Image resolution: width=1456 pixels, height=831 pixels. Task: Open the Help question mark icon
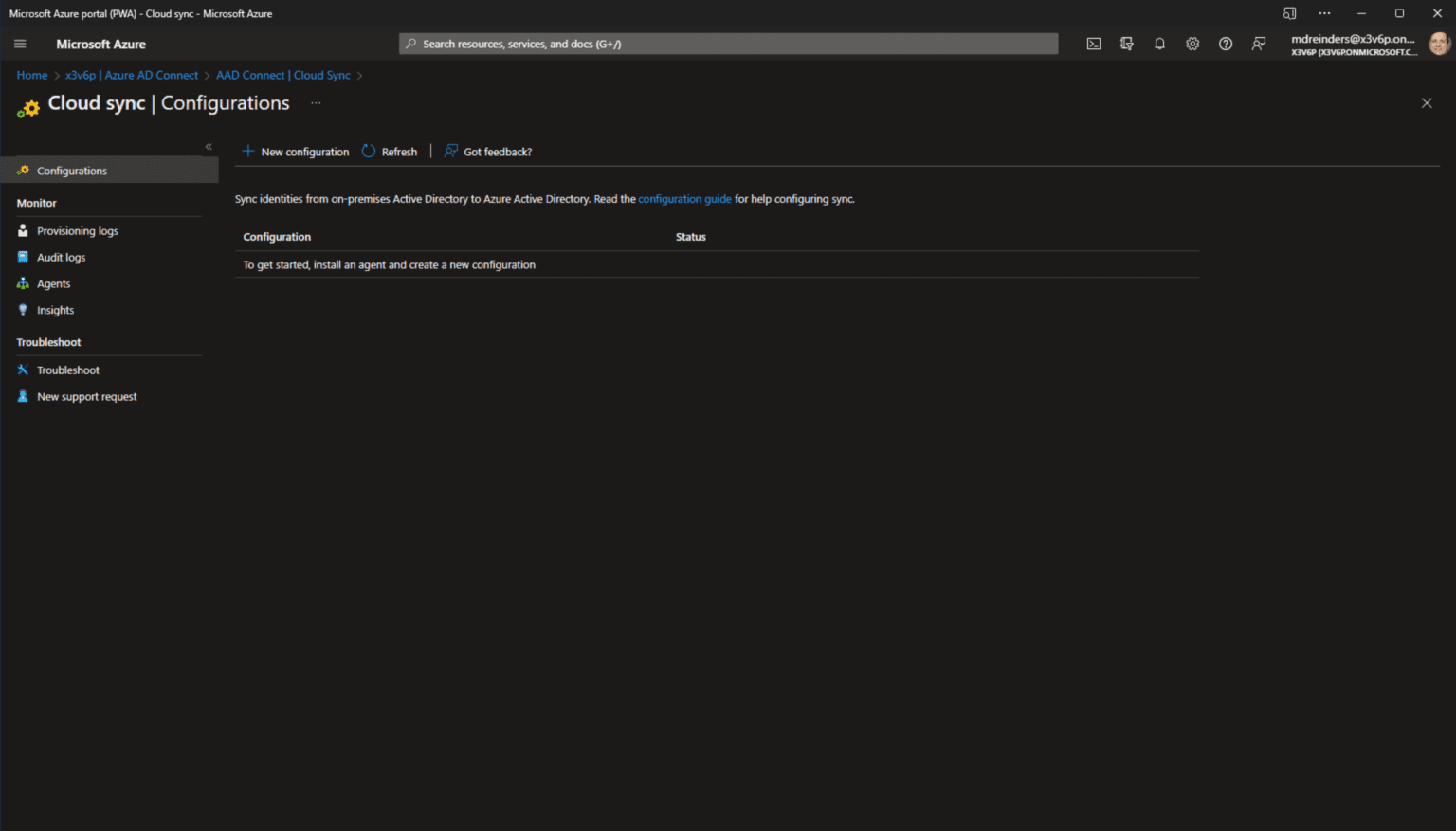click(1226, 44)
